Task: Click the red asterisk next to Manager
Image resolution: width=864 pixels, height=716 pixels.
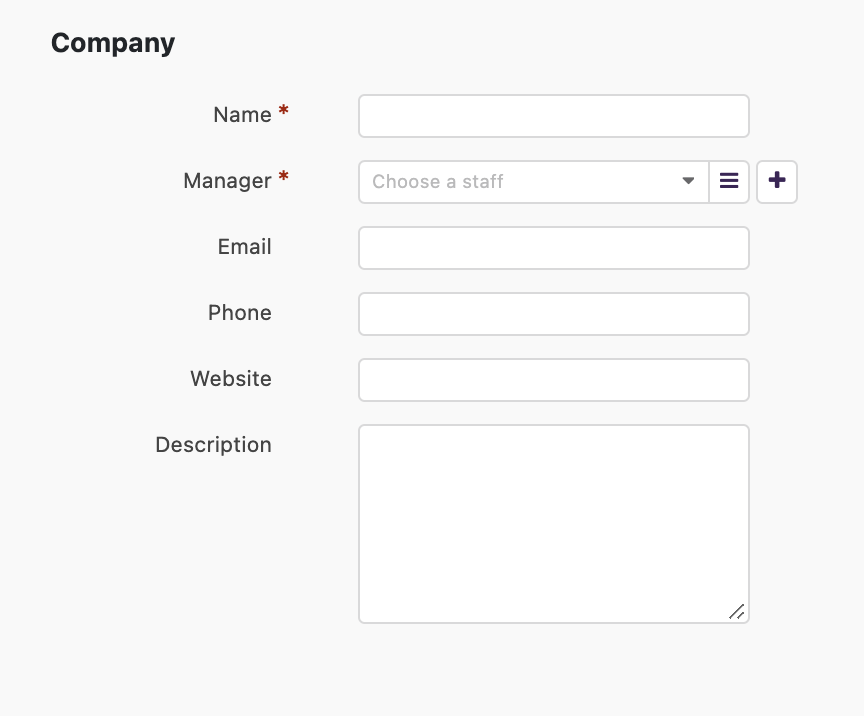Action: coord(283,176)
